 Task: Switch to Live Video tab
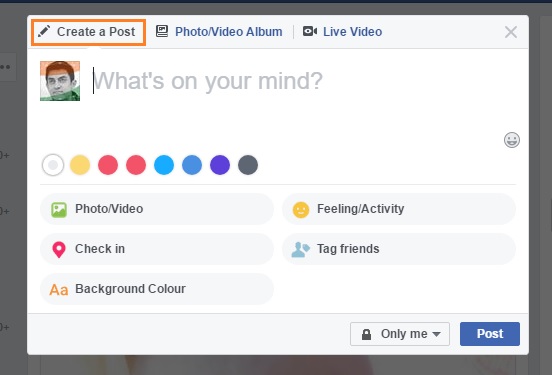point(342,32)
